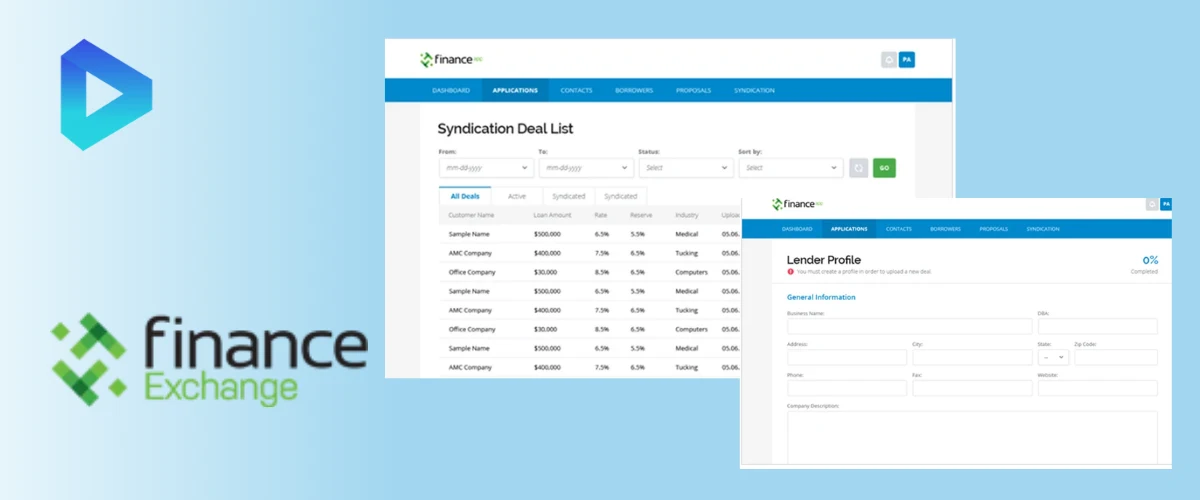This screenshot has width=1200, height=500.
Task: Focus the Address input field
Action: (x=847, y=357)
